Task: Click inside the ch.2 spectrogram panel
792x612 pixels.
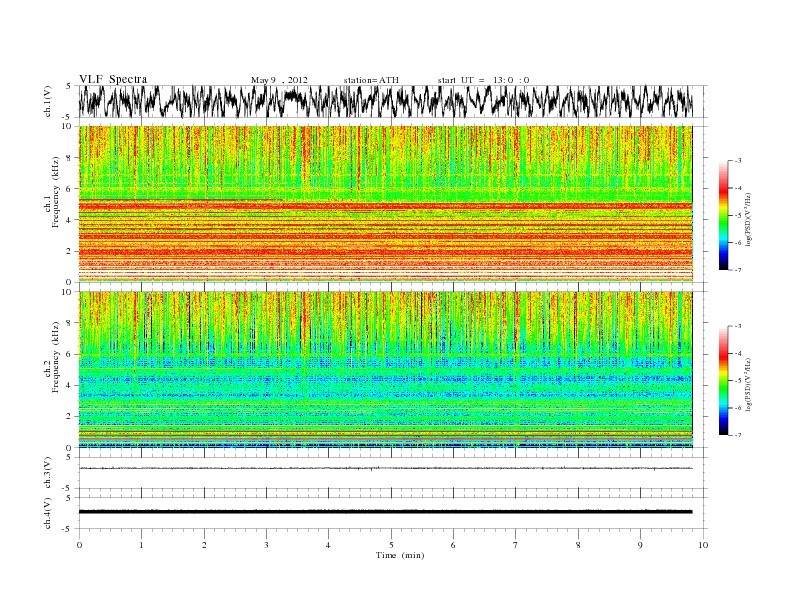Action: (385, 370)
